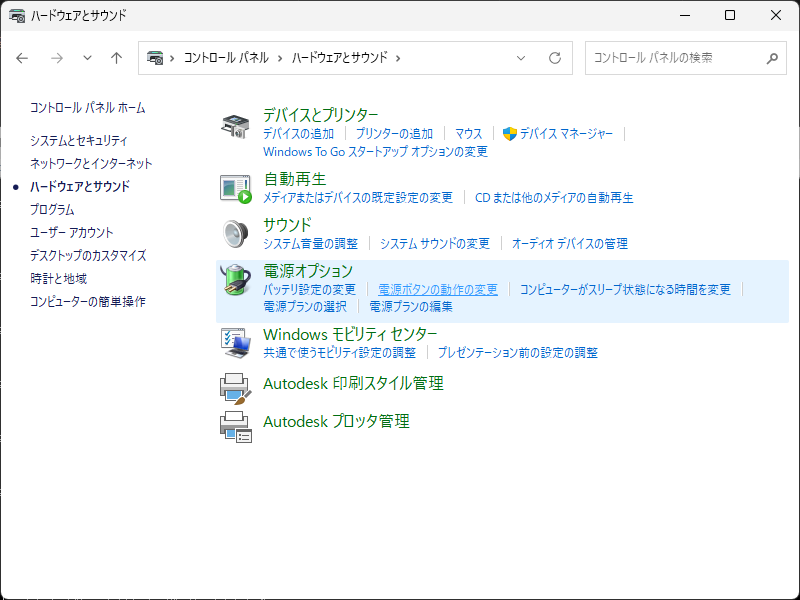Focus the コントロール パネルの検索 search field
800x600 pixels.
pyautogui.click(x=686, y=58)
